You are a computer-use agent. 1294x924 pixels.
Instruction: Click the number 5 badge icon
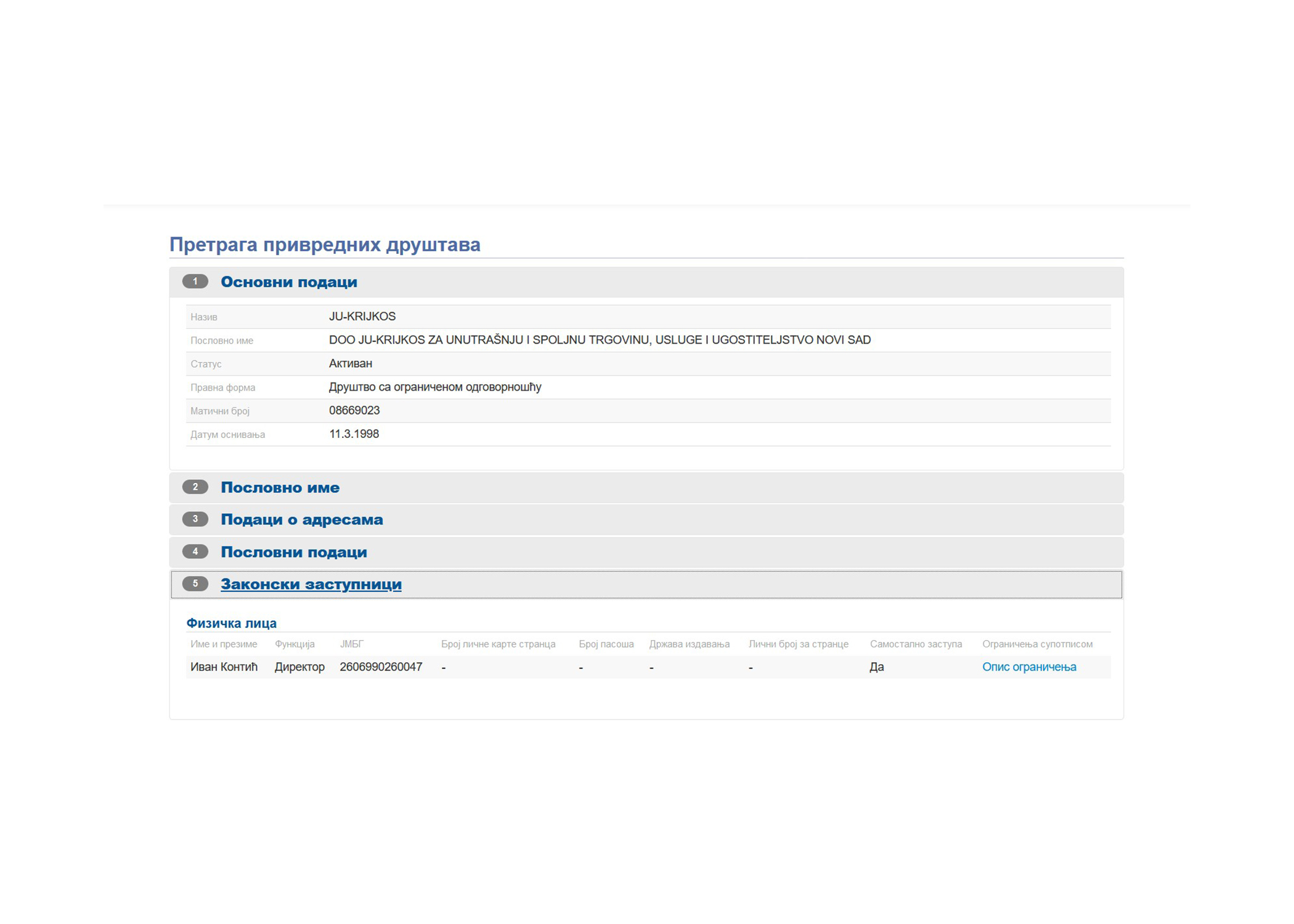click(195, 583)
